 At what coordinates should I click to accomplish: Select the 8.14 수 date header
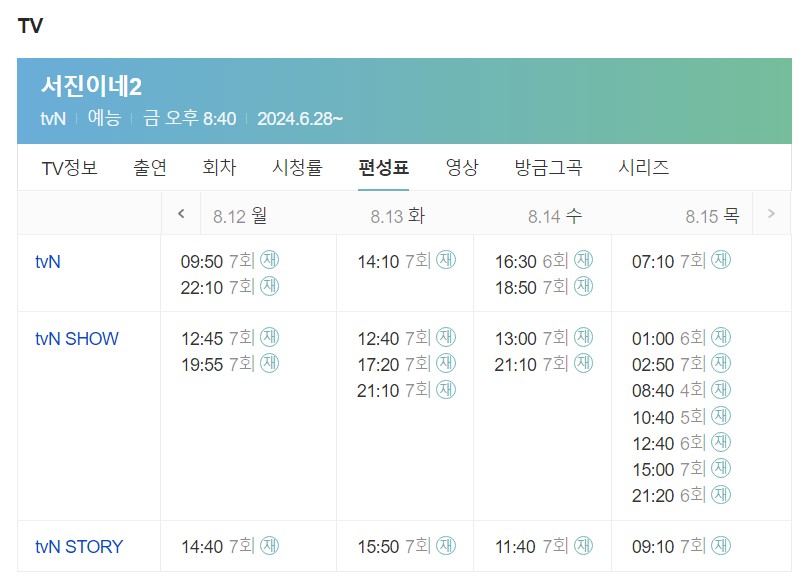pyautogui.click(x=555, y=216)
